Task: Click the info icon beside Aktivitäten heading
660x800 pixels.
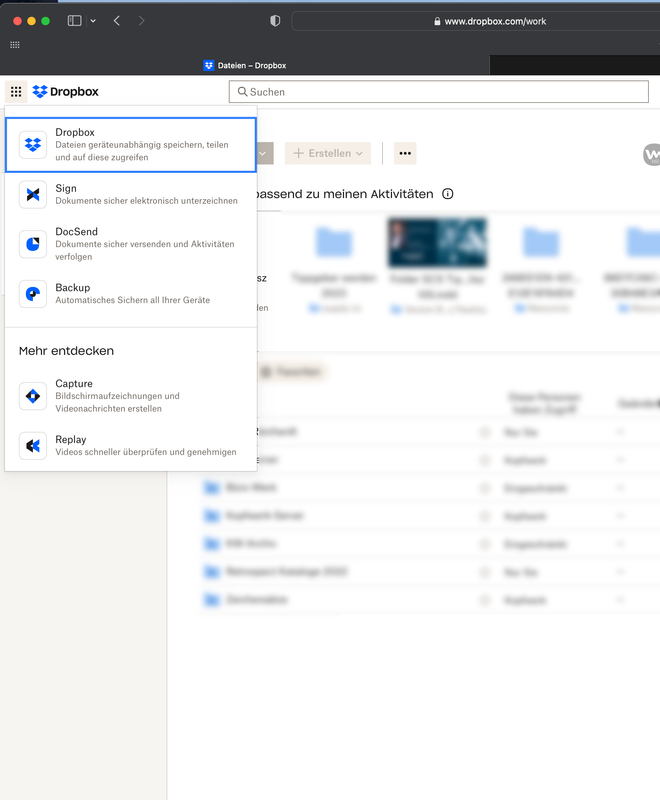Action: tap(447, 194)
